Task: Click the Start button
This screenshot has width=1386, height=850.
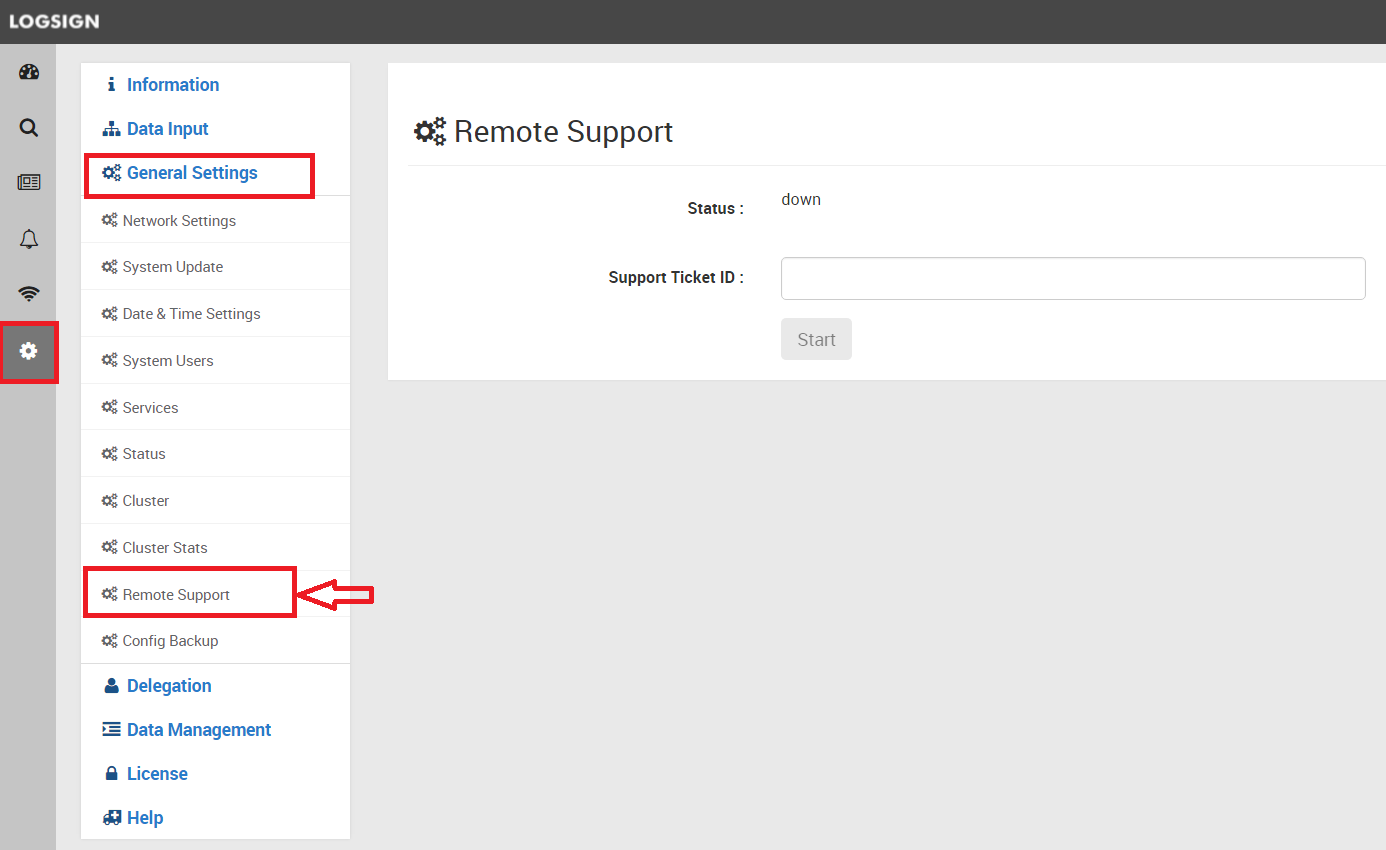Action: tap(816, 339)
